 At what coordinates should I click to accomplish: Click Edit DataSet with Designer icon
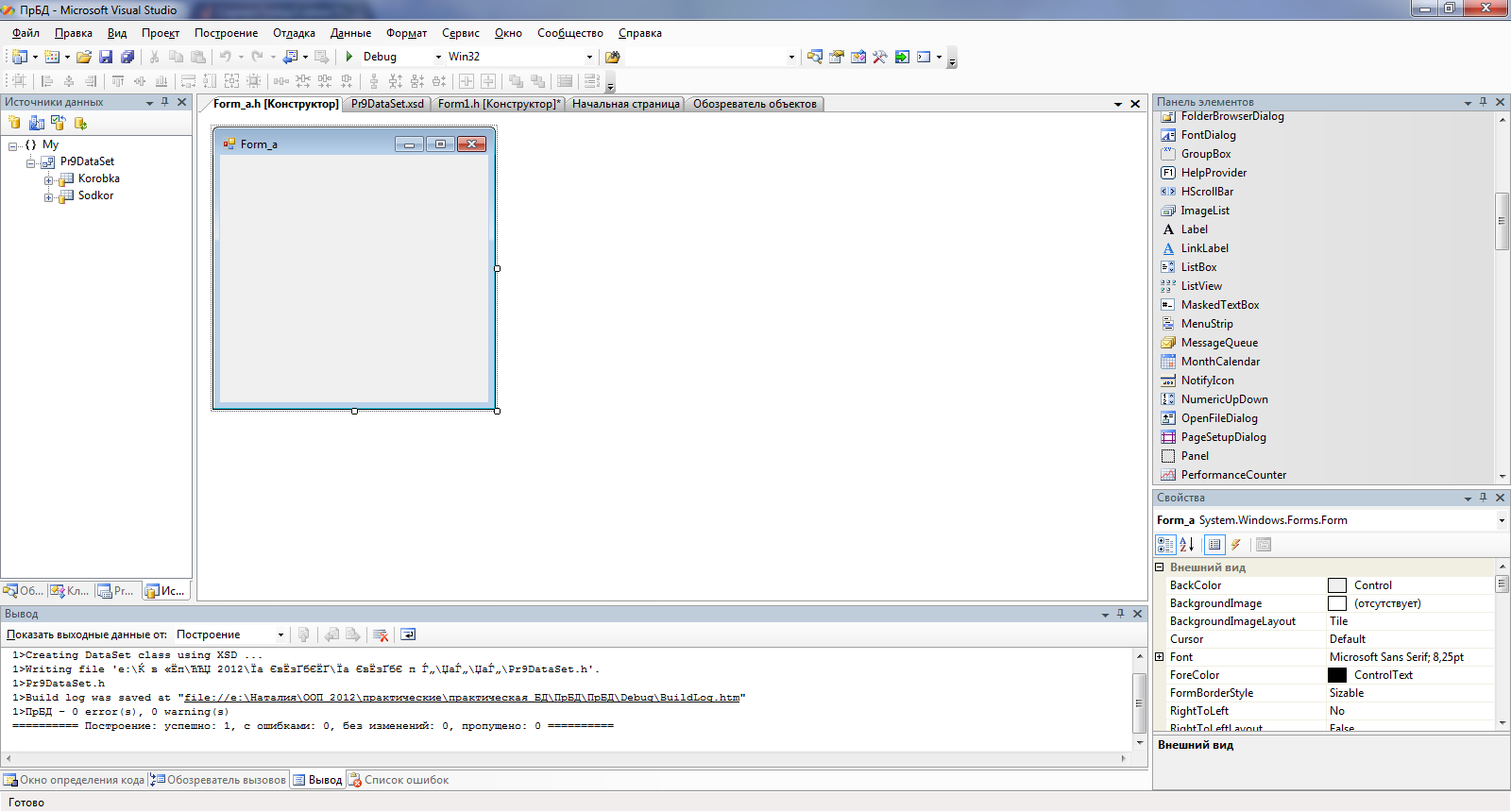pos(36,123)
